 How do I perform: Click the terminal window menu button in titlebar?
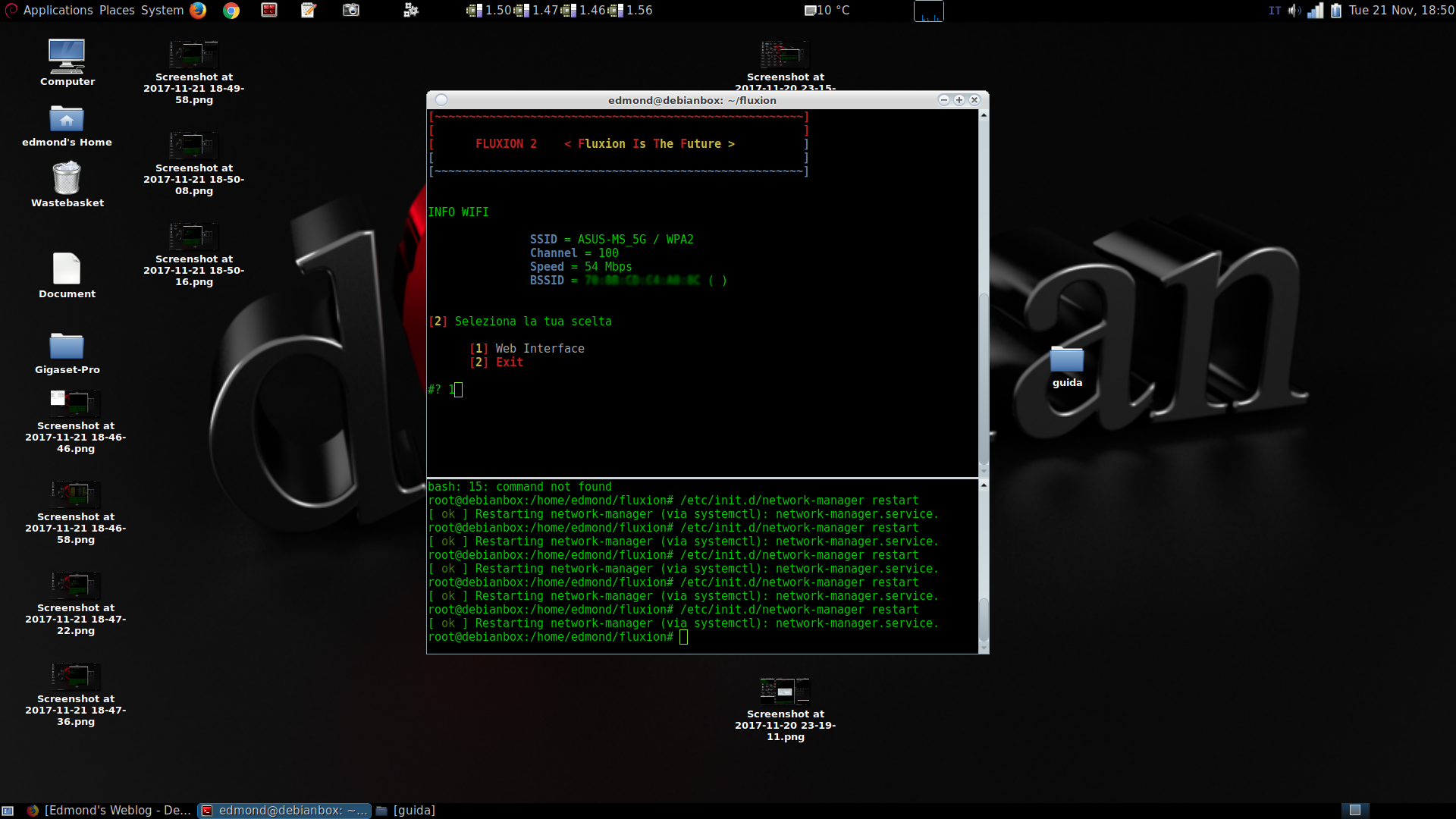pyautogui.click(x=442, y=100)
